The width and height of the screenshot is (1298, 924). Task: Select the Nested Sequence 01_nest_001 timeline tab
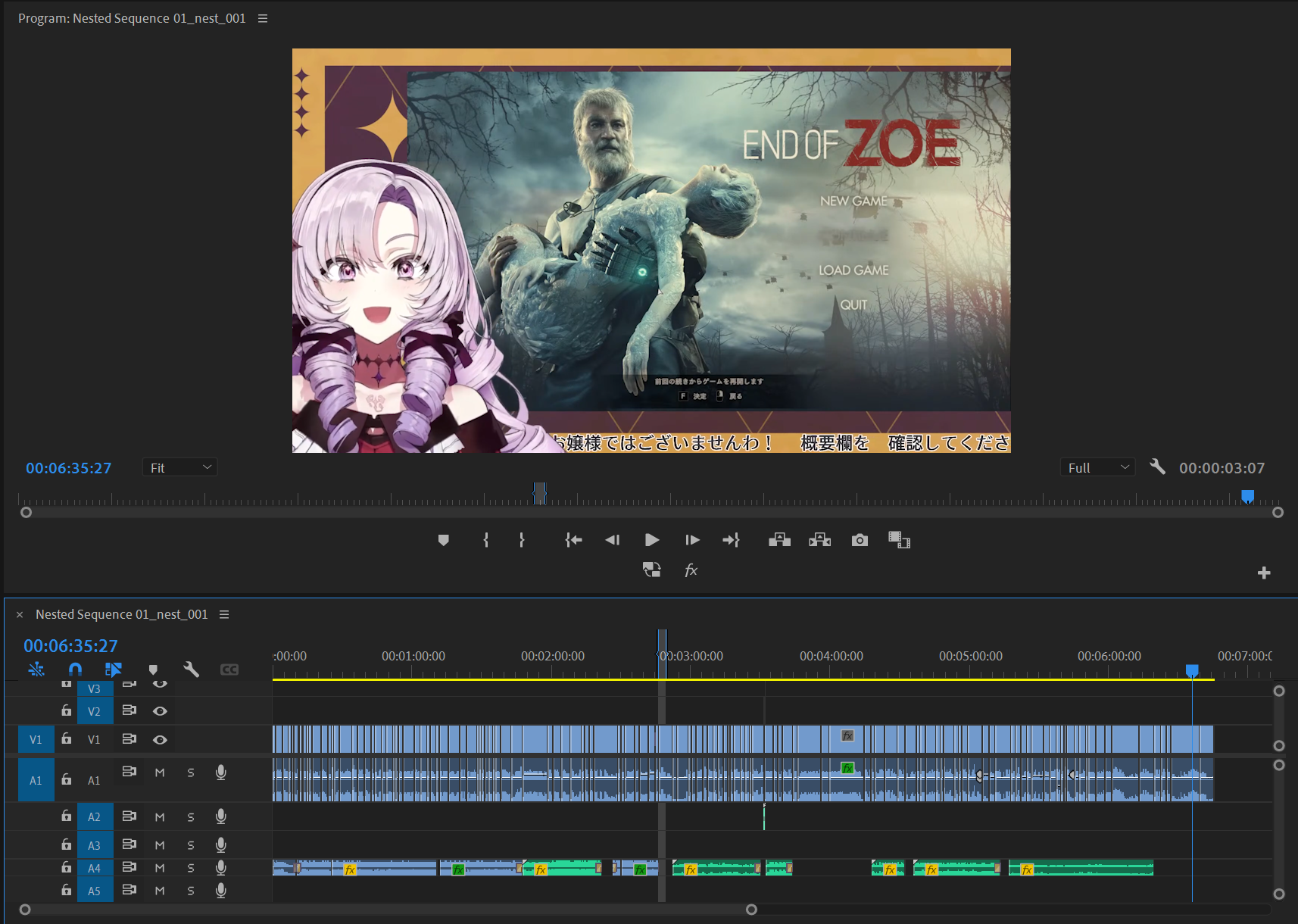pos(121,614)
